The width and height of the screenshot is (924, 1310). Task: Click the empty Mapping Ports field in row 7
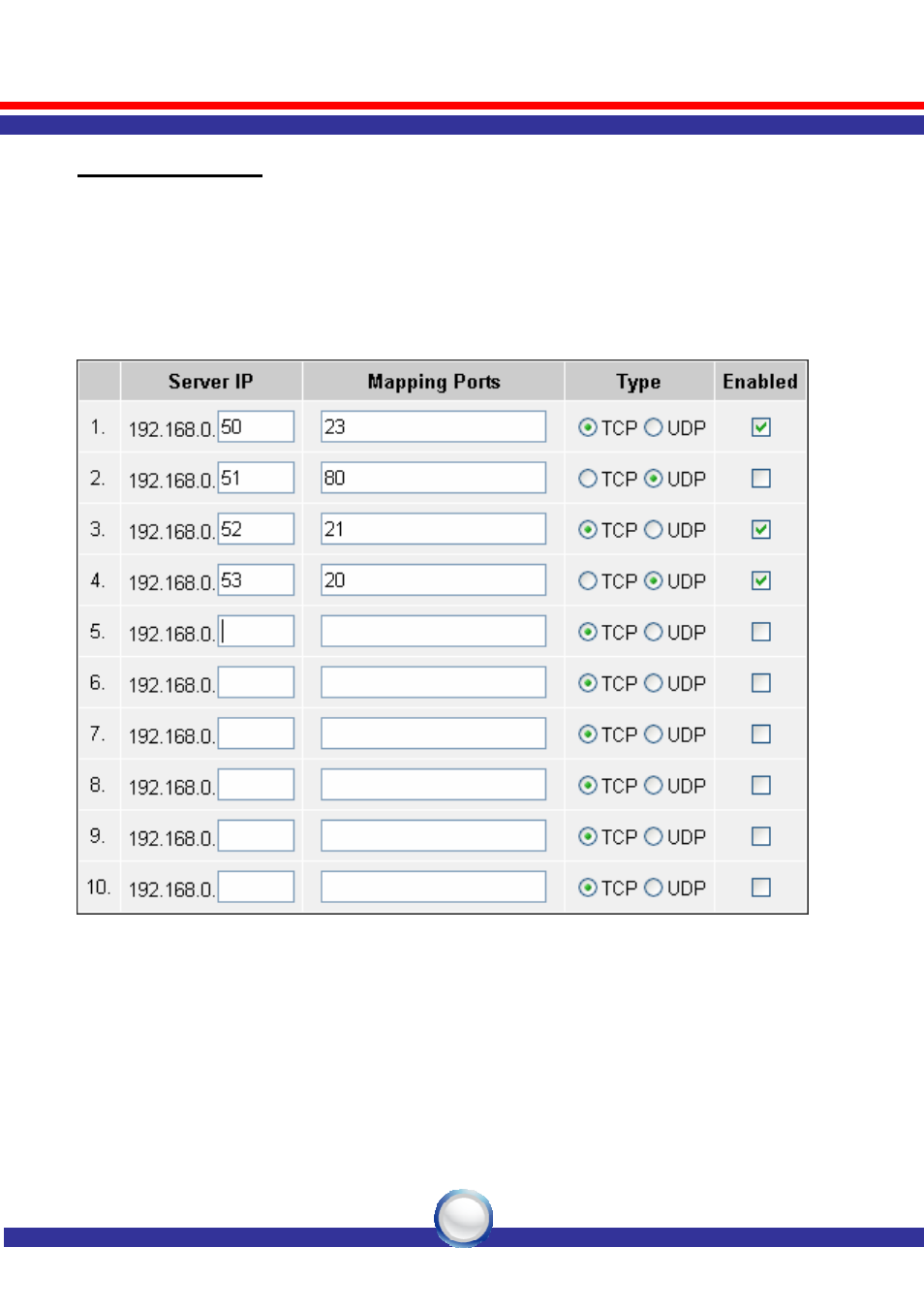coord(433,733)
